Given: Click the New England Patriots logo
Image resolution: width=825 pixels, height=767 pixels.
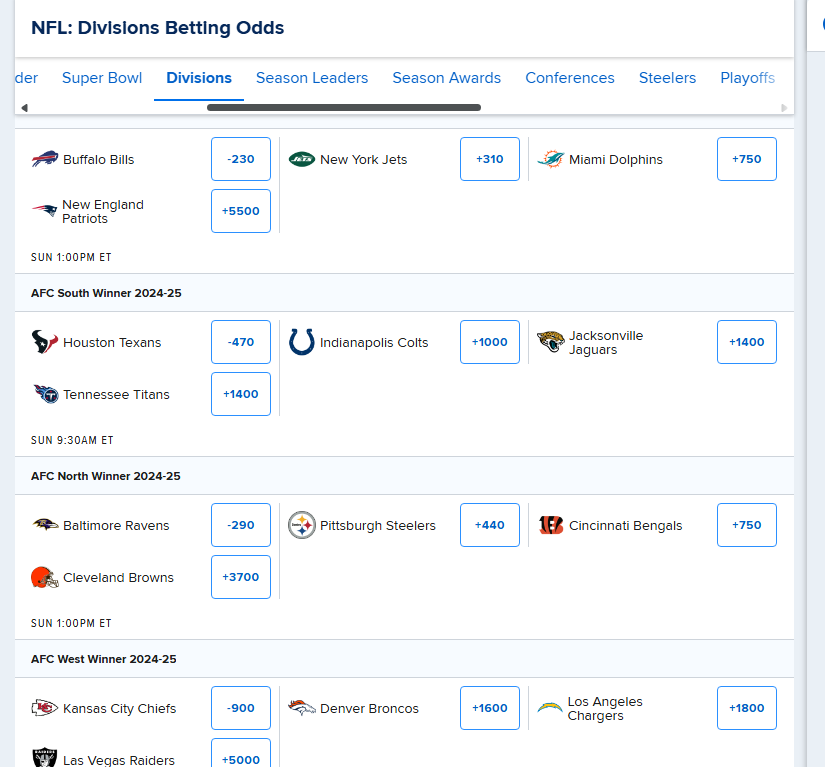Looking at the screenshot, I should [44, 211].
